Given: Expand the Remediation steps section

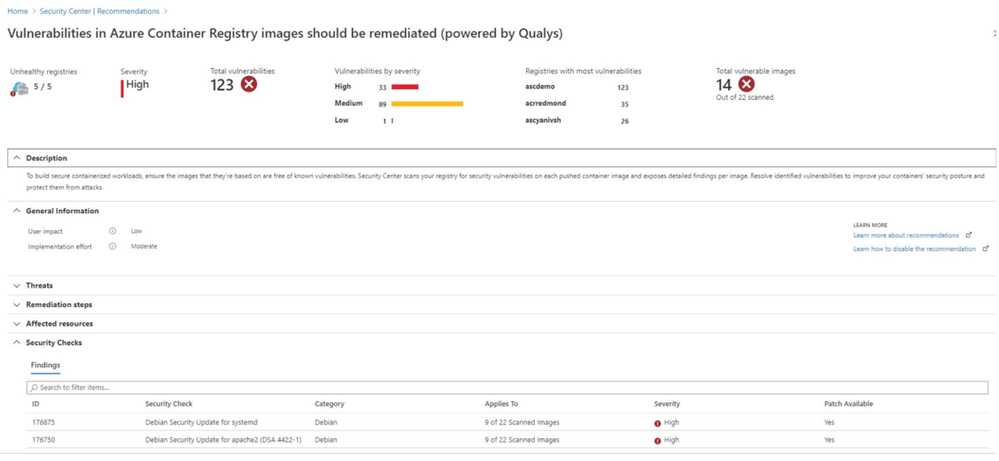Looking at the screenshot, I should pyautogui.click(x=17, y=305).
